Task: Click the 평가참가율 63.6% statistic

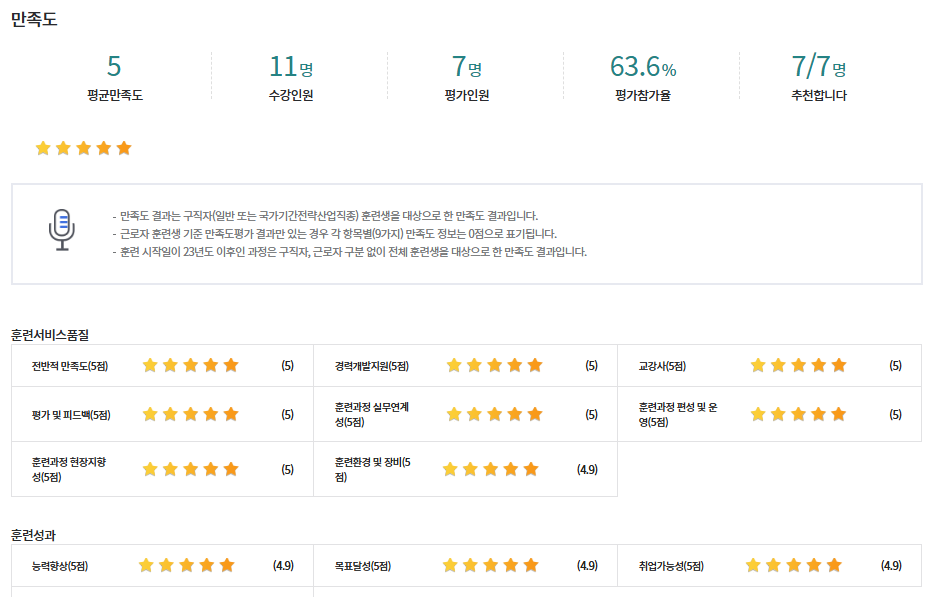Action: [x=643, y=67]
